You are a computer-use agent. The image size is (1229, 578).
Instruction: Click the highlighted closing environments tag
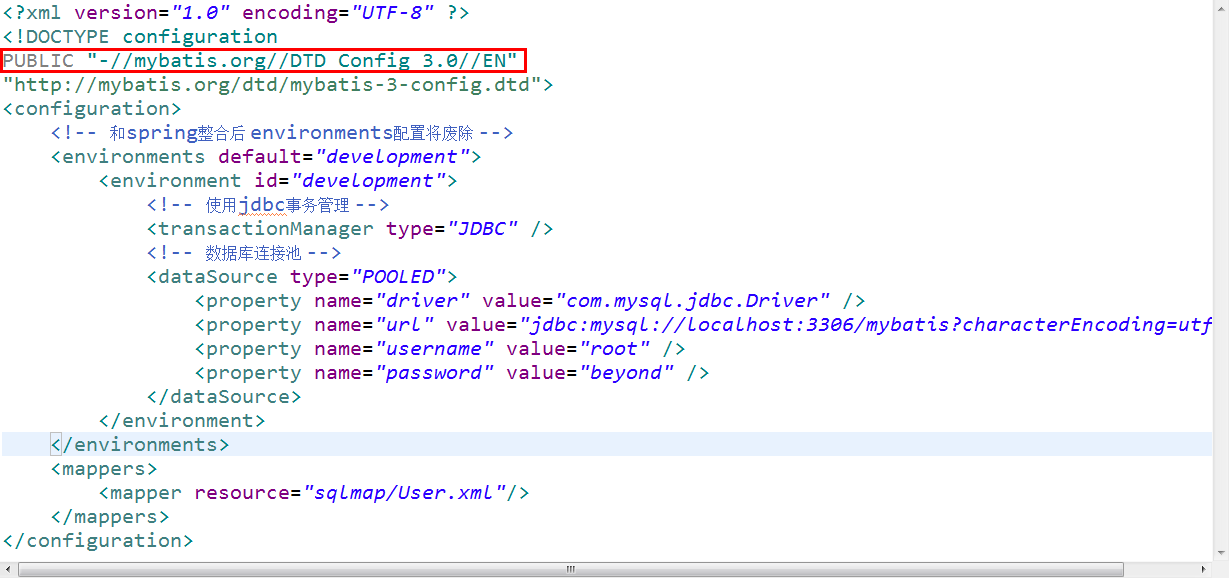click(x=140, y=445)
